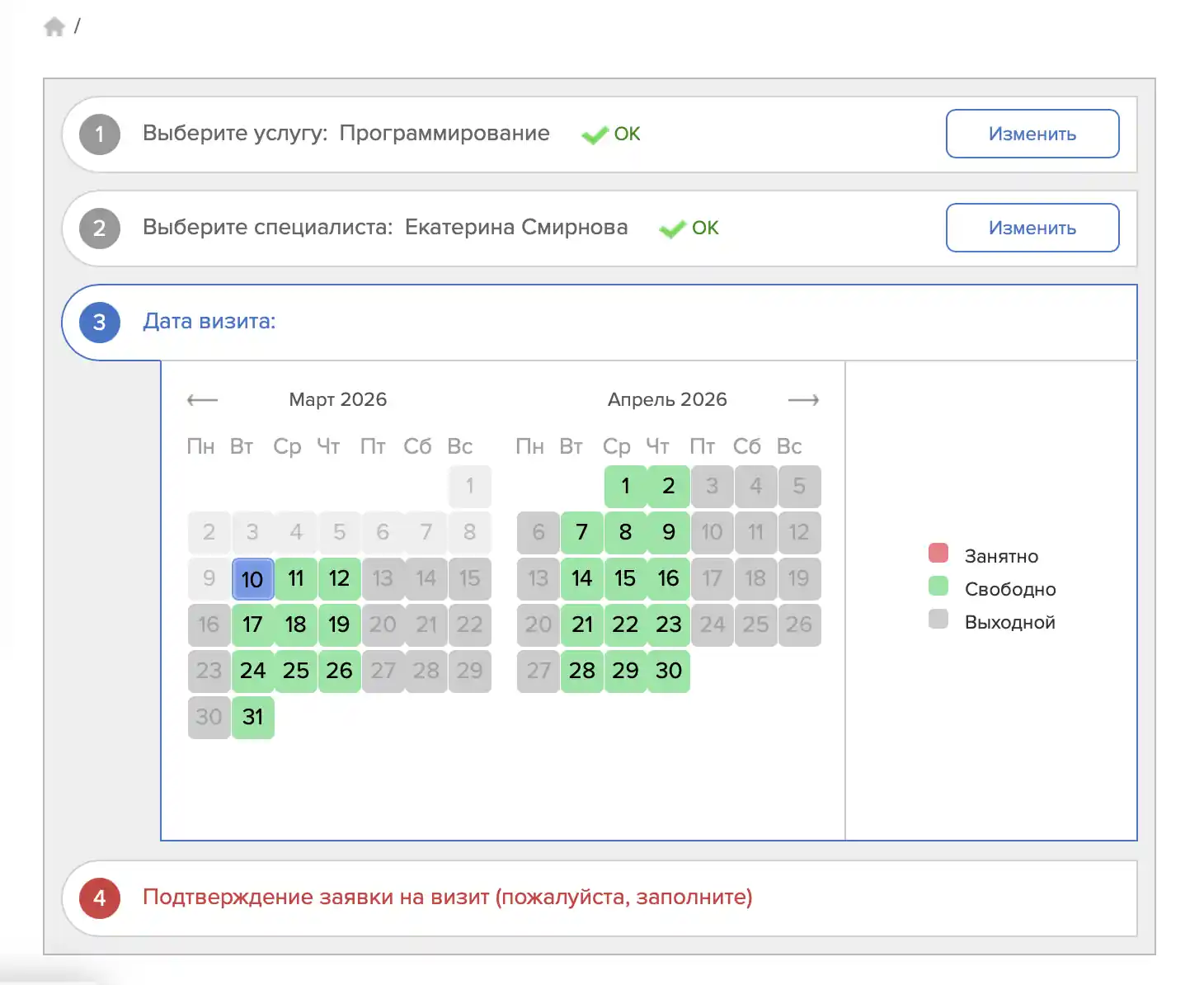1204x985 pixels.
Task: Deselect the highlighted March 10 date
Action: tap(252, 579)
